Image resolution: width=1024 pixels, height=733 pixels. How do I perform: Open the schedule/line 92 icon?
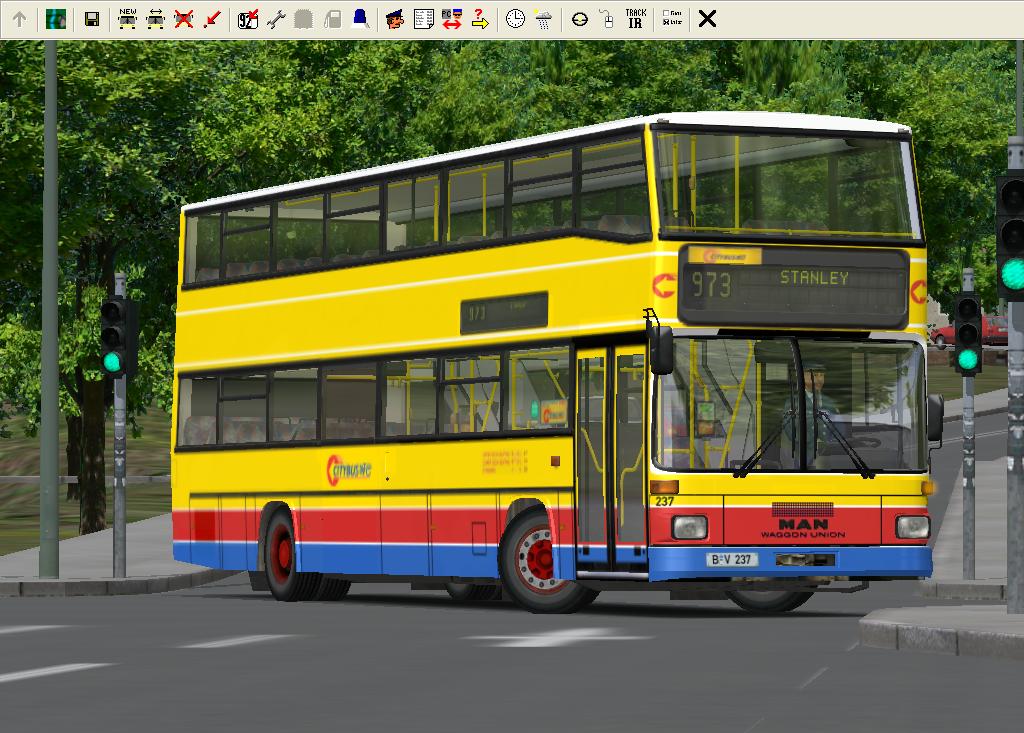coord(248,19)
